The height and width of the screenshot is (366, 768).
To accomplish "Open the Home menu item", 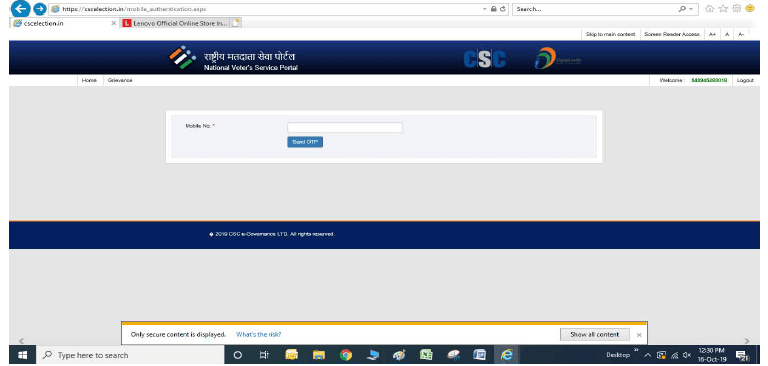I will (89, 80).
